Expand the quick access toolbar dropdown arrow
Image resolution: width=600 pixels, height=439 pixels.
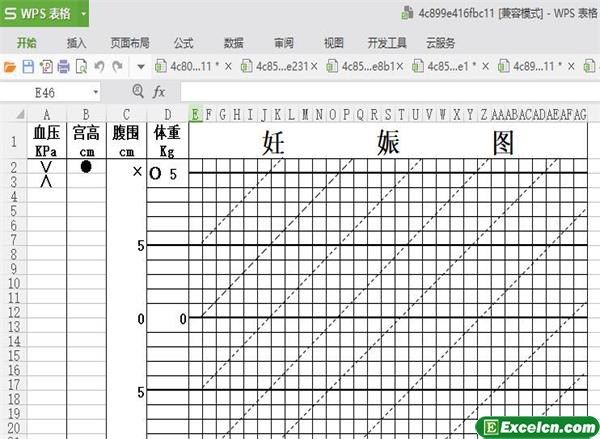click(x=141, y=67)
